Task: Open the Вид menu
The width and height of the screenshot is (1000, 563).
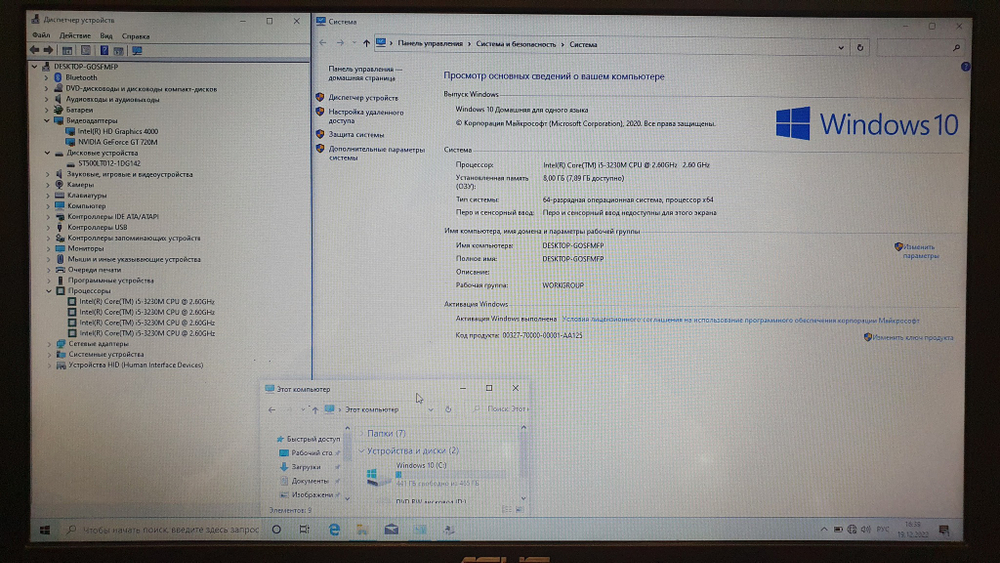Action: 106,36
